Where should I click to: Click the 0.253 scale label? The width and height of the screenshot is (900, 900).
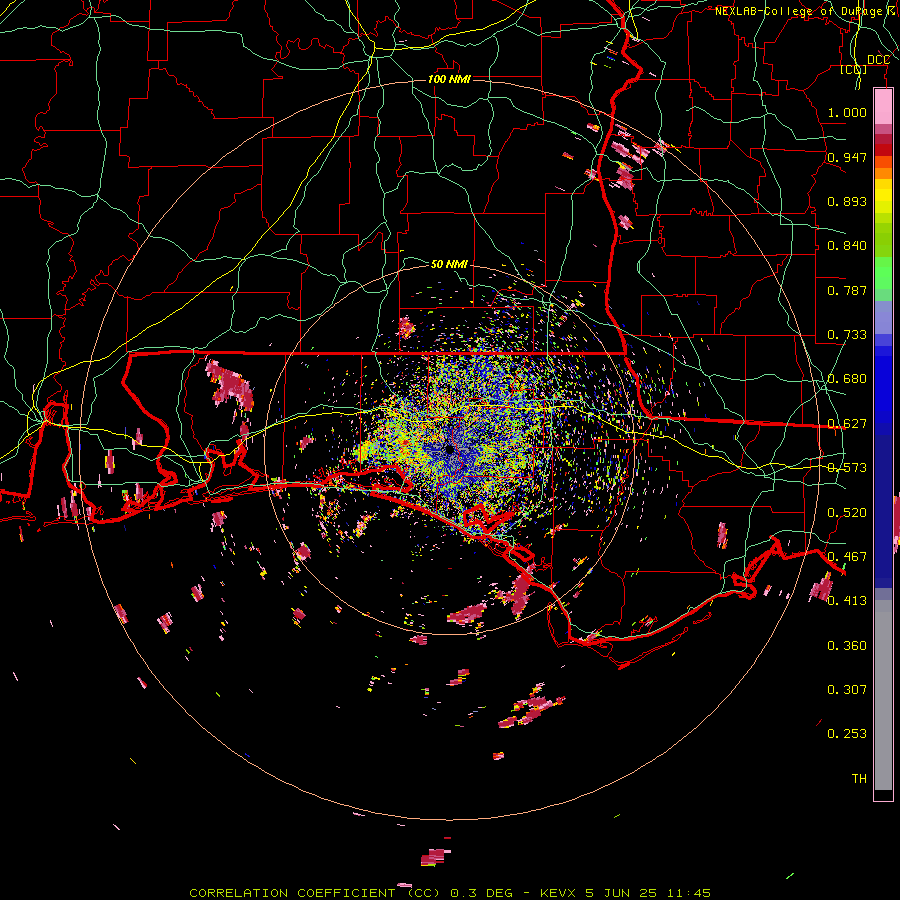(847, 734)
